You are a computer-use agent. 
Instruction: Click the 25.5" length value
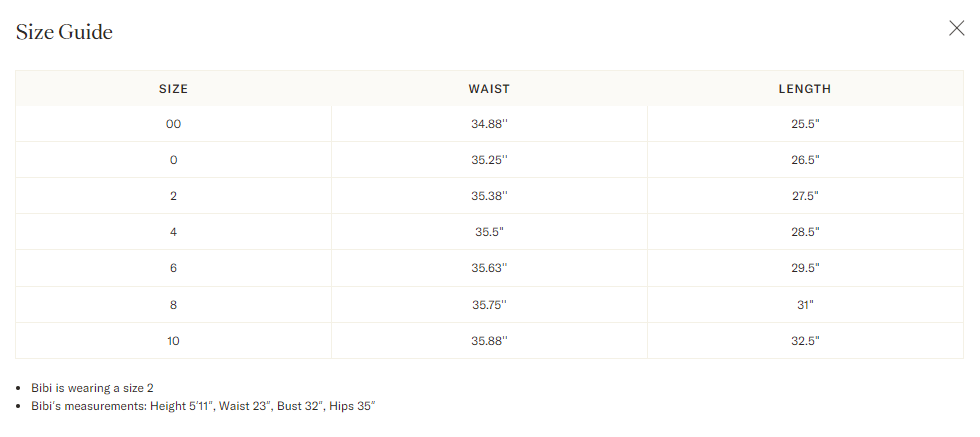pos(805,124)
